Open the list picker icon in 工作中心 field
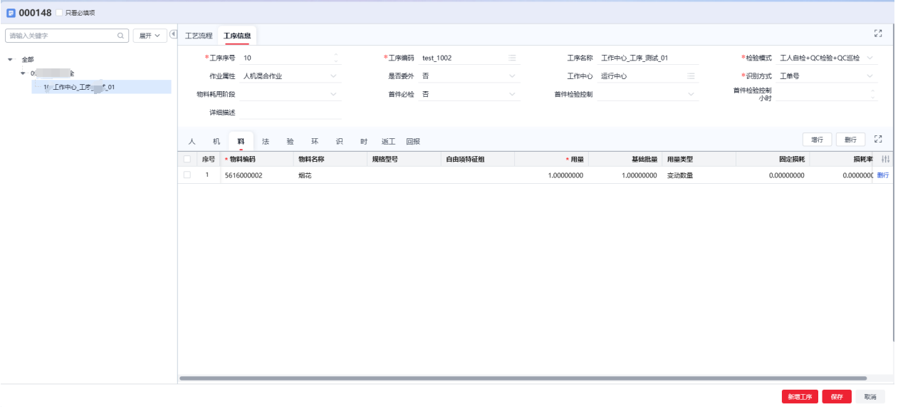Screen dimensions: 898x409 [x=691, y=76]
